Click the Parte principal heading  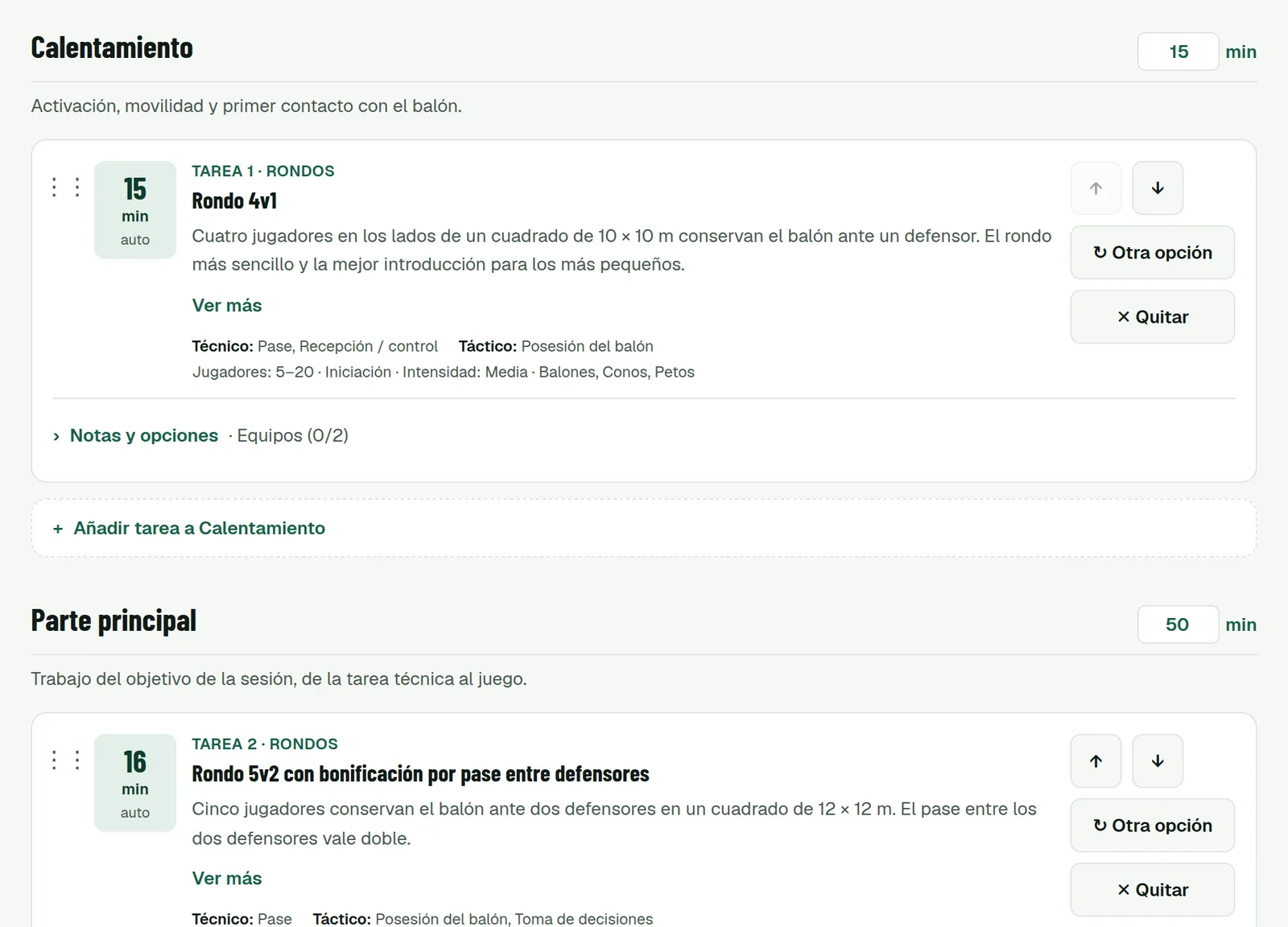pos(114,621)
